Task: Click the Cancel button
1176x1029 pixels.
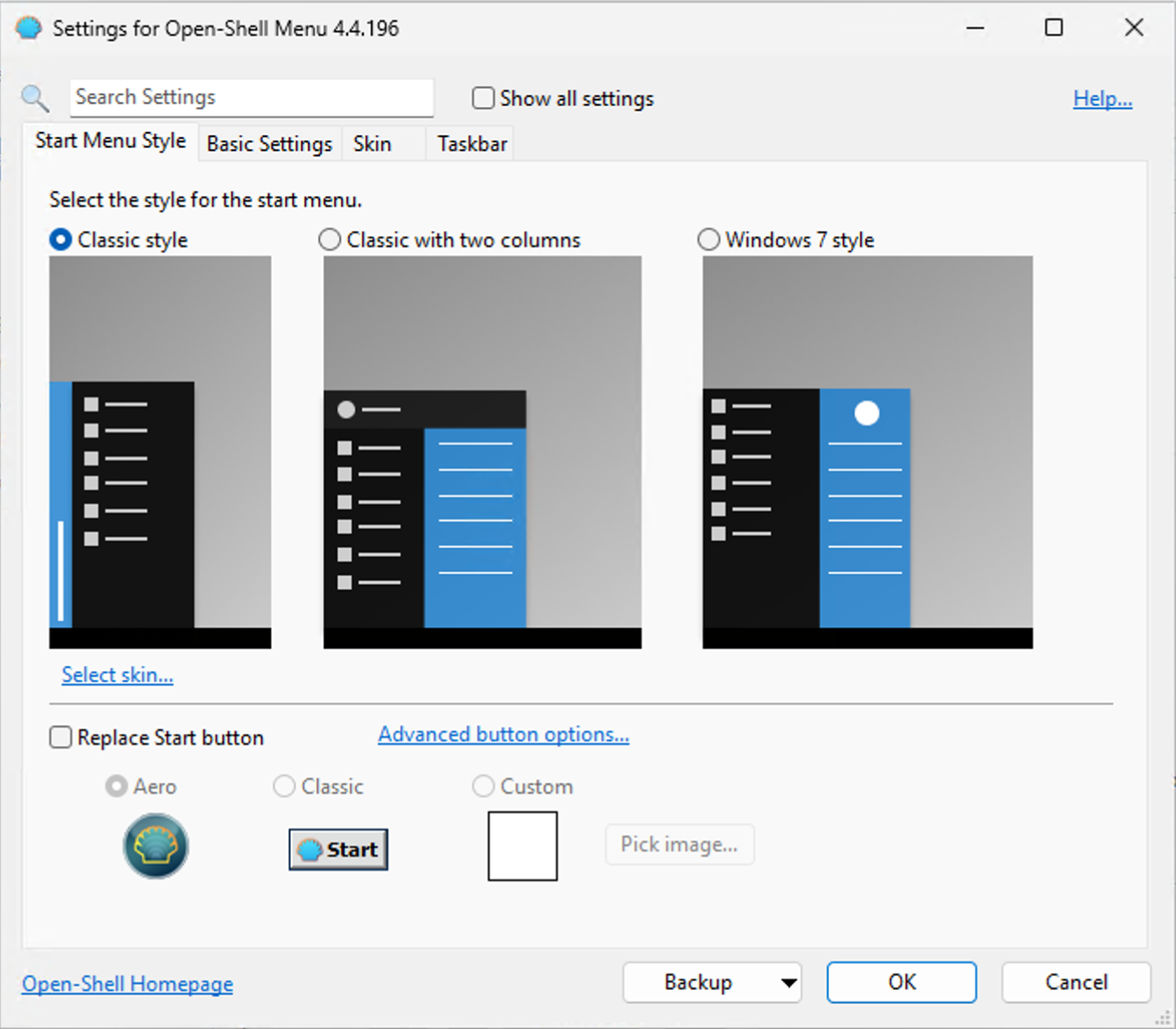Action: pos(1077,983)
